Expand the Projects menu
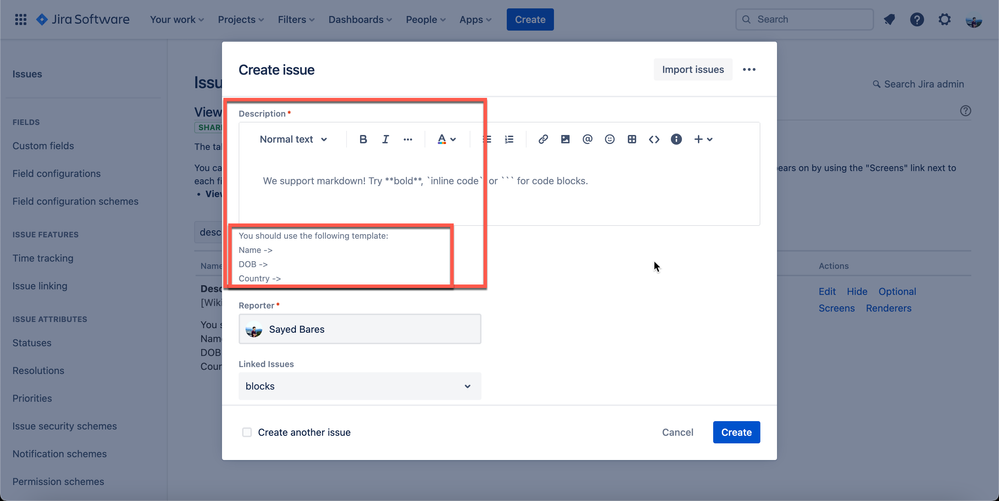Screen dimensions: 999x501 241,20
